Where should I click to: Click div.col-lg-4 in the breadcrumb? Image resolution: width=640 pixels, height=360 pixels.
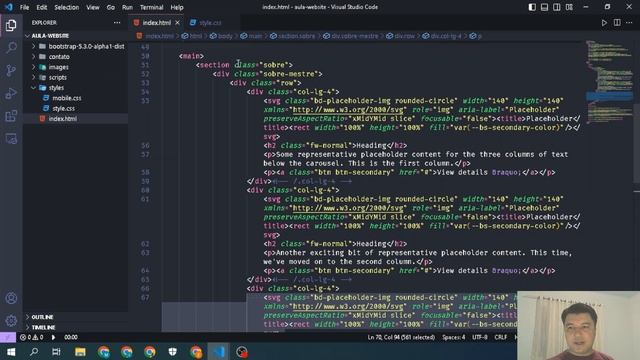click(x=446, y=36)
